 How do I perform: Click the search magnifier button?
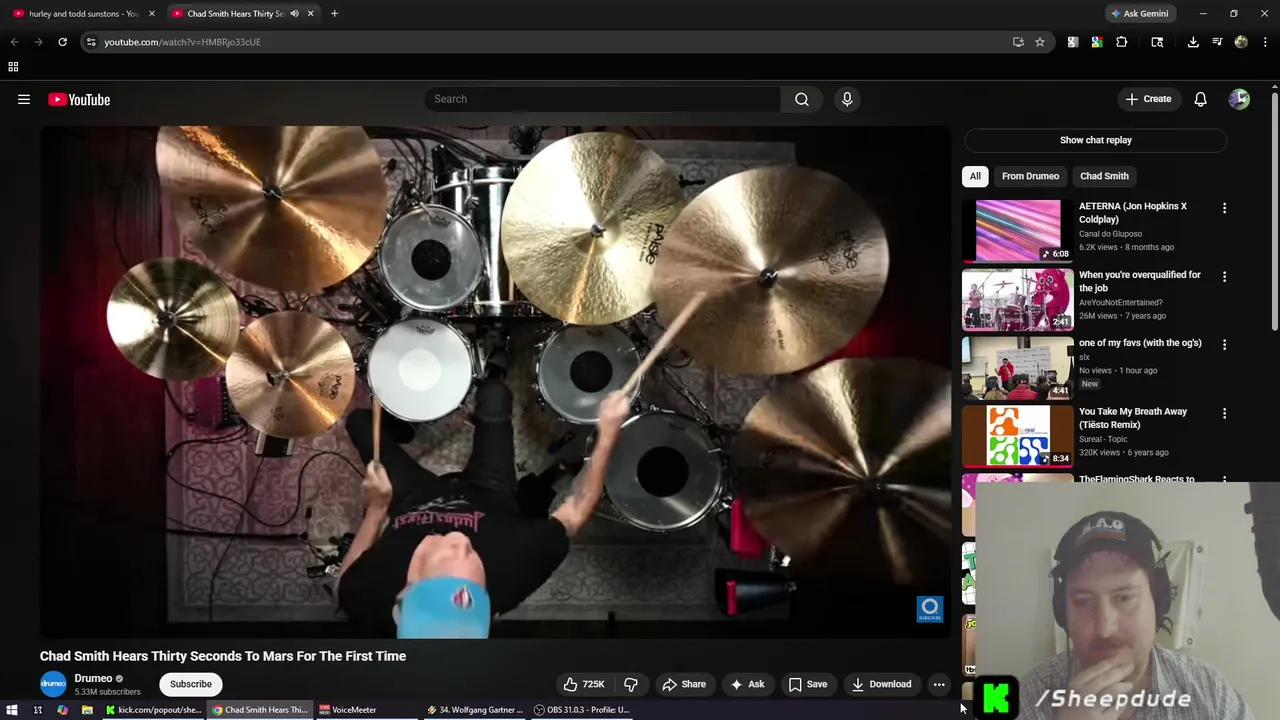pyautogui.click(x=802, y=99)
